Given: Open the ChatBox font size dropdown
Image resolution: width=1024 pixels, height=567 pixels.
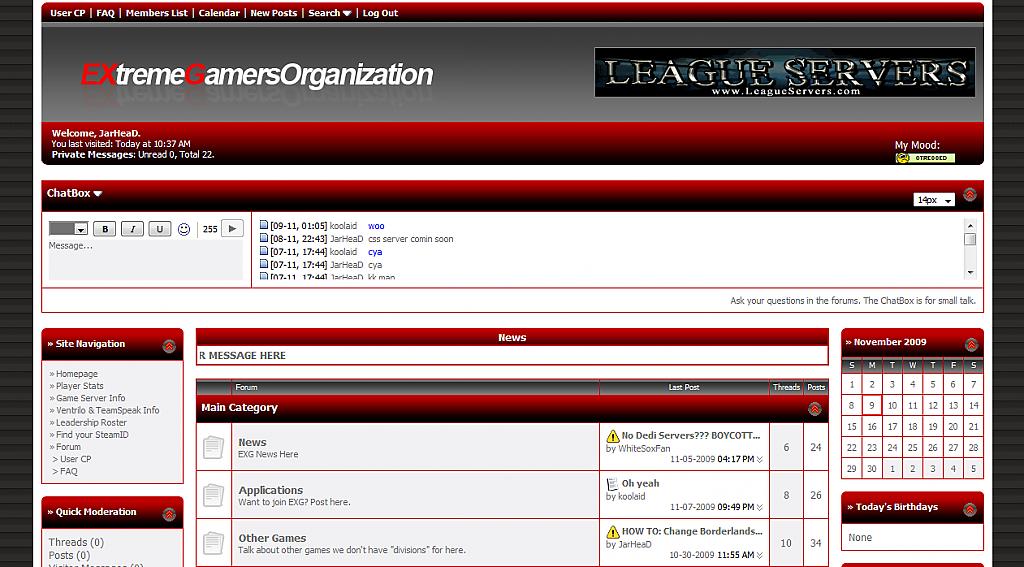Looking at the screenshot, I should tap(934, 200).
